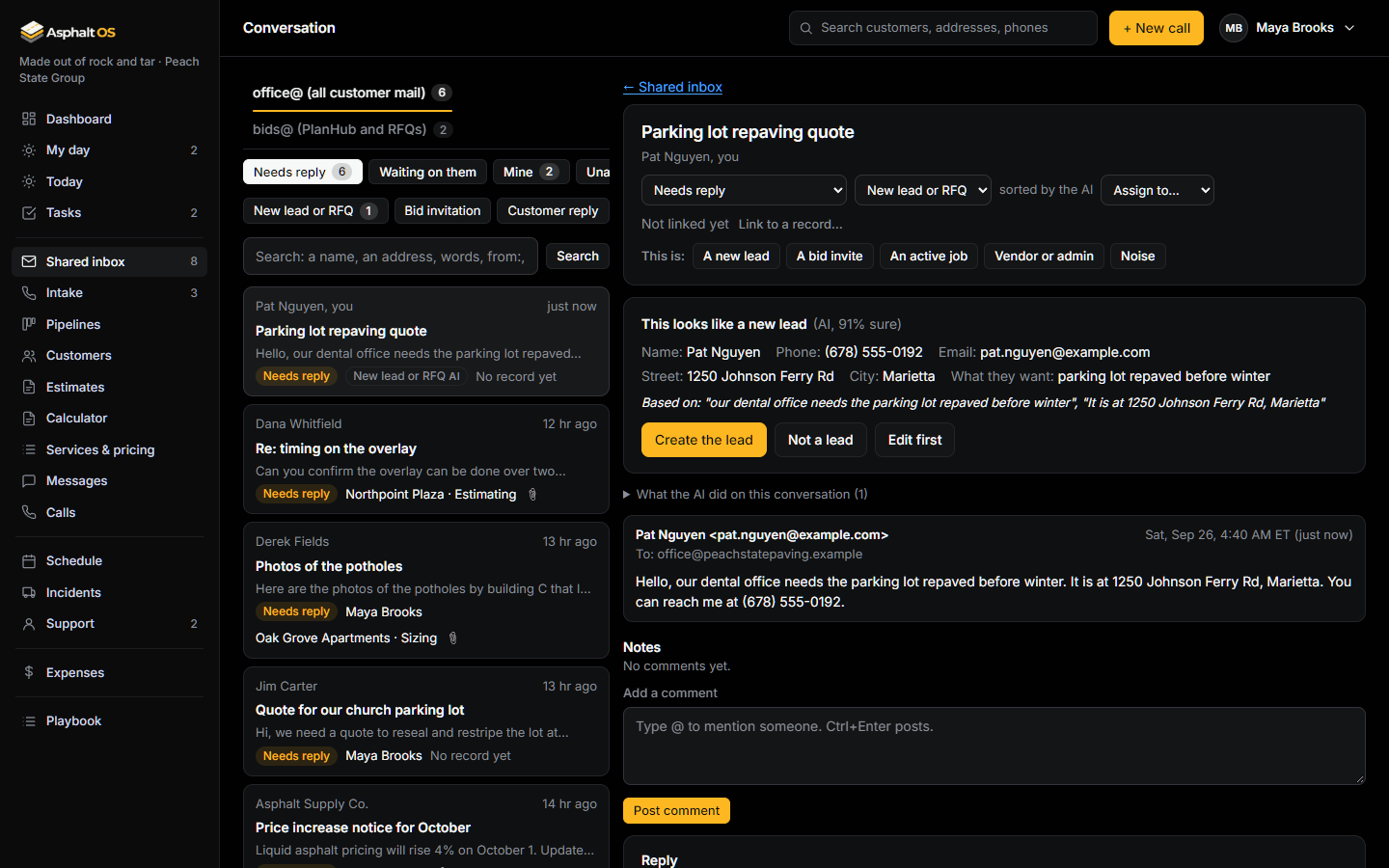Open Tasks via its checklist icon

(29, 213)
